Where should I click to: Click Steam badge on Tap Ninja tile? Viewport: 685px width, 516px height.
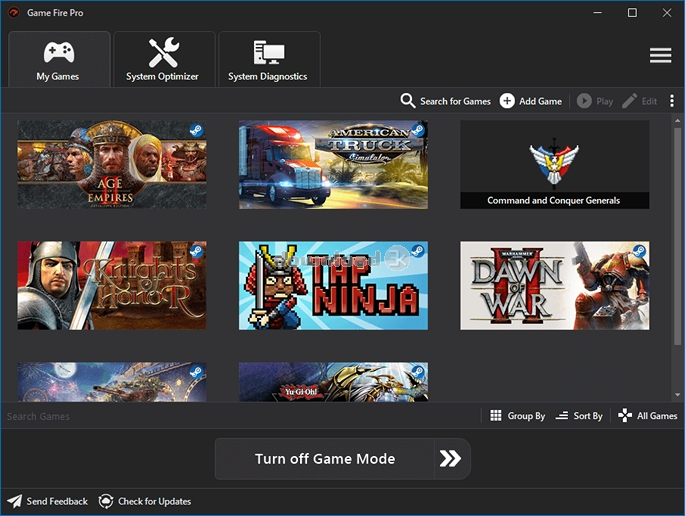coord(418,251)
